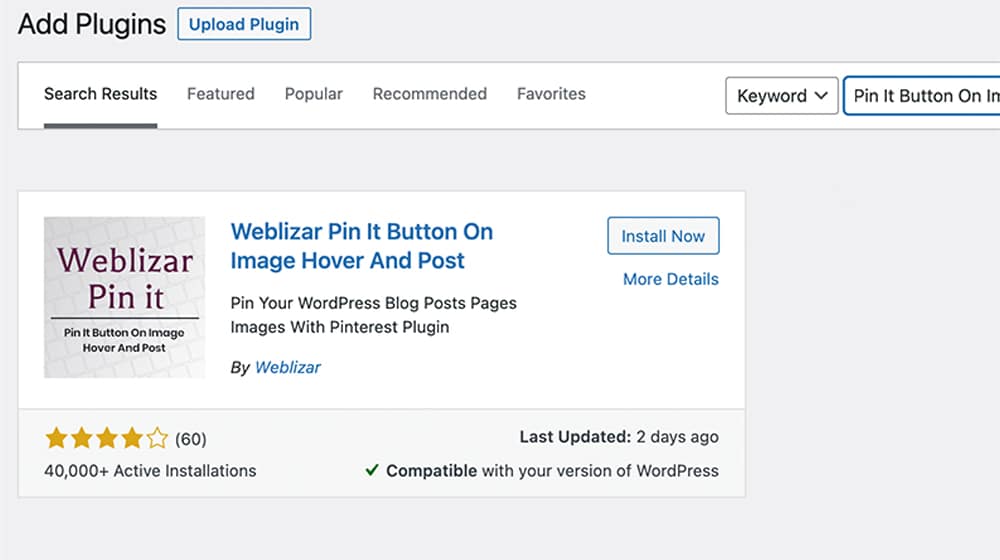Click the first gold rating star
The height and width of the screenshot is (560, 1000).
click(56, 438)
